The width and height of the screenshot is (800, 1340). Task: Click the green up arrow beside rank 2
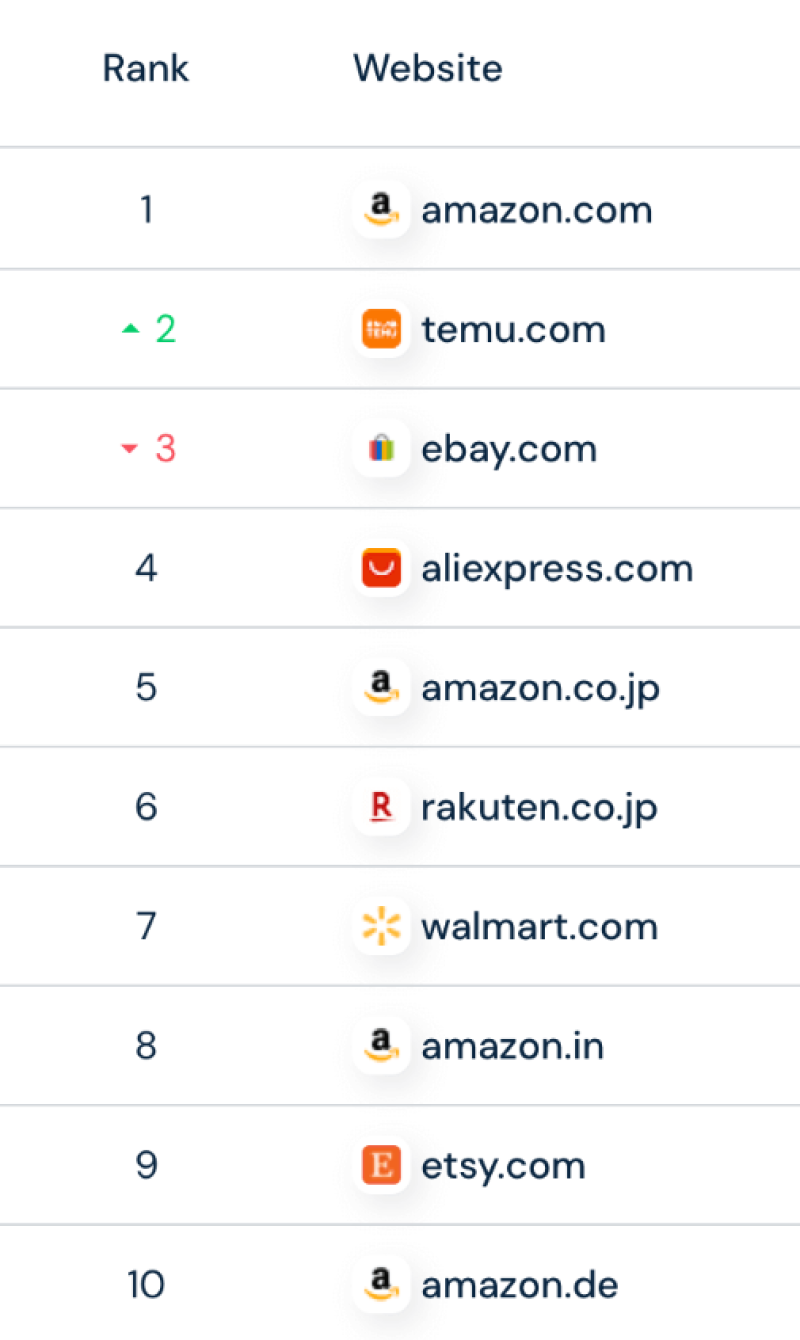(130, 329)
